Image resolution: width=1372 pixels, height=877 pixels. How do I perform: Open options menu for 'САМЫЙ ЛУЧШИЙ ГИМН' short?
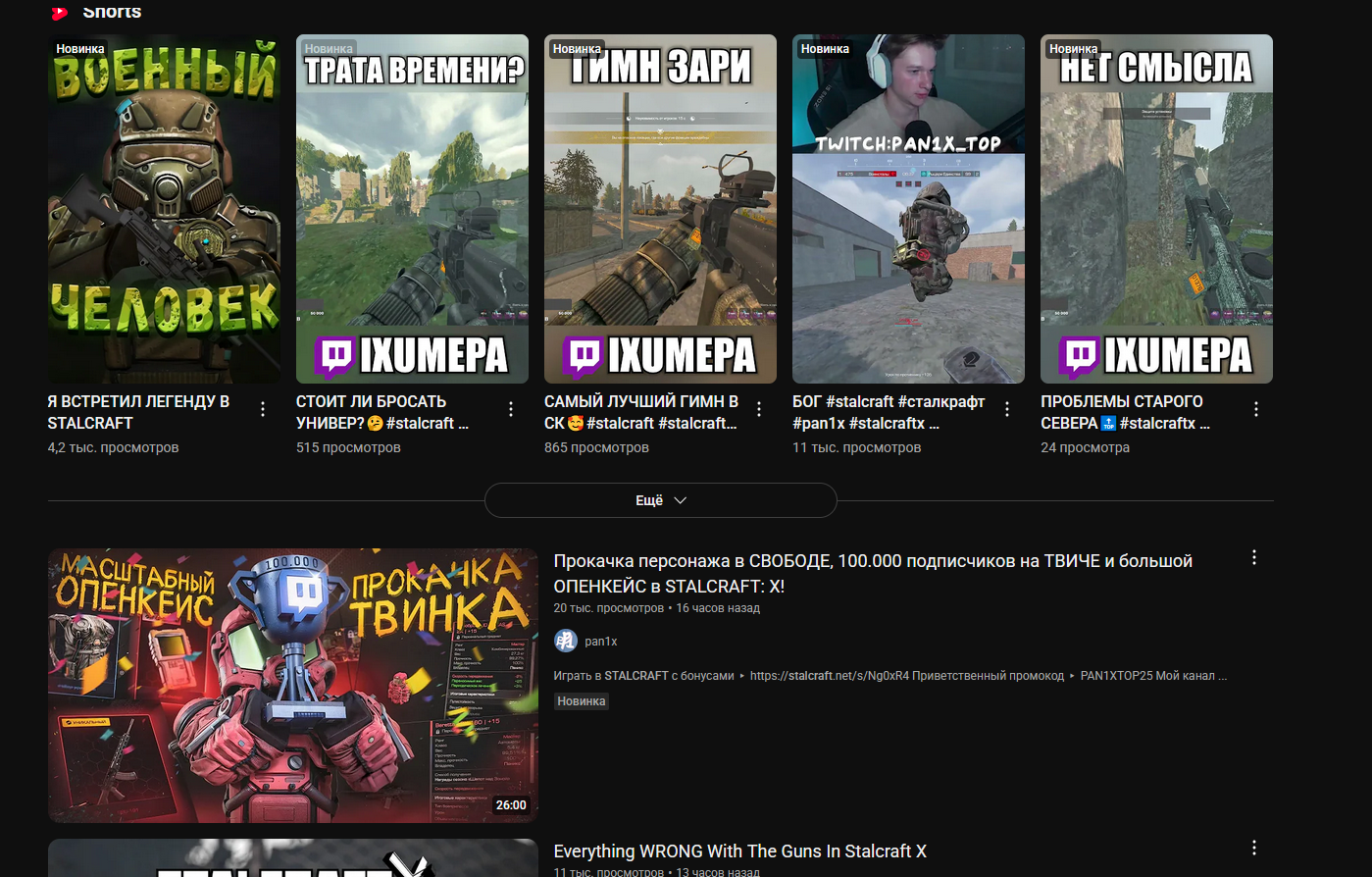pyautogui.click(x=759, y=409)
